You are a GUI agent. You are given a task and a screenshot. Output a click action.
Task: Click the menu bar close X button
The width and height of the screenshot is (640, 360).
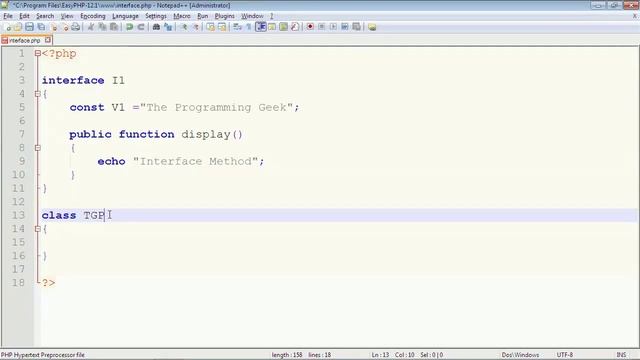pos(635,16)
